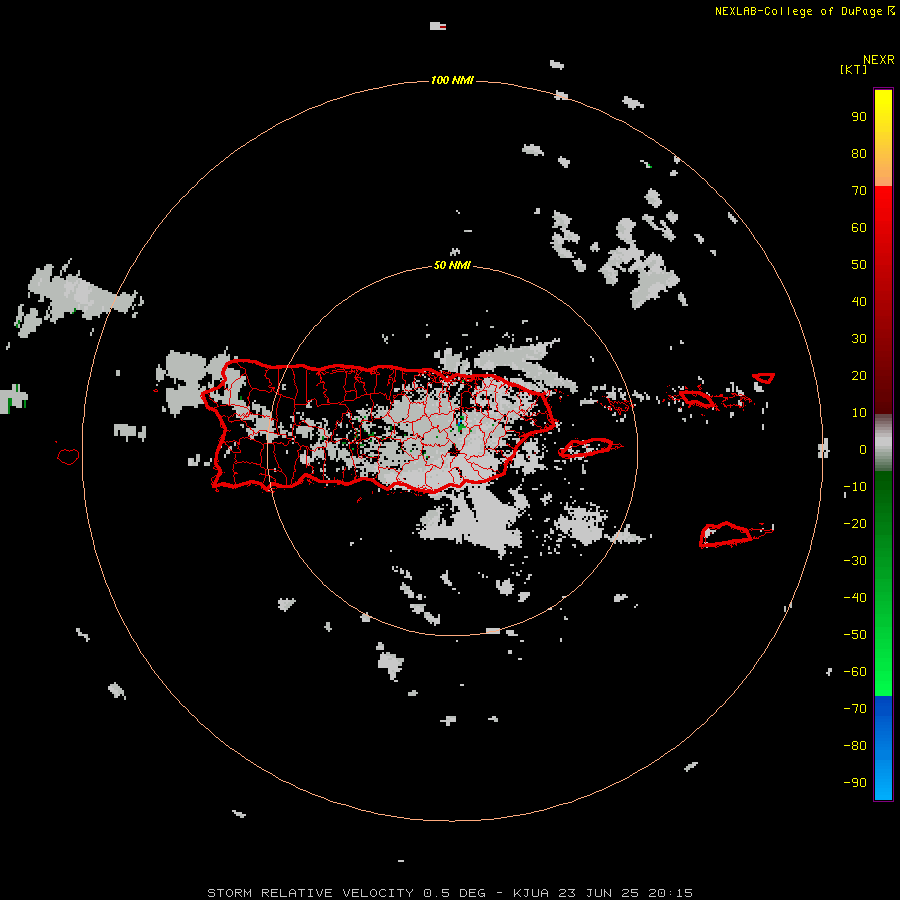Click the 90 value on the velocity scale
The image size is (900, 900).
tap(859, 117)
